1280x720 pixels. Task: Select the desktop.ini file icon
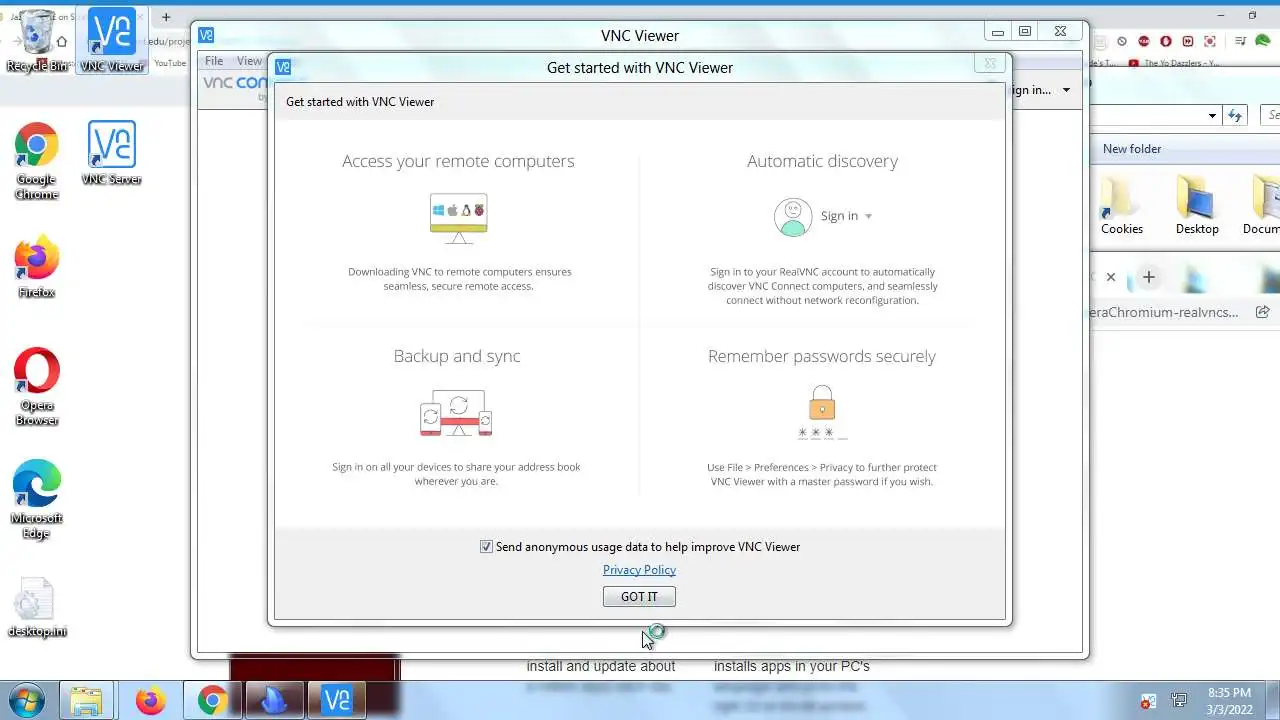tap(37, 608)
